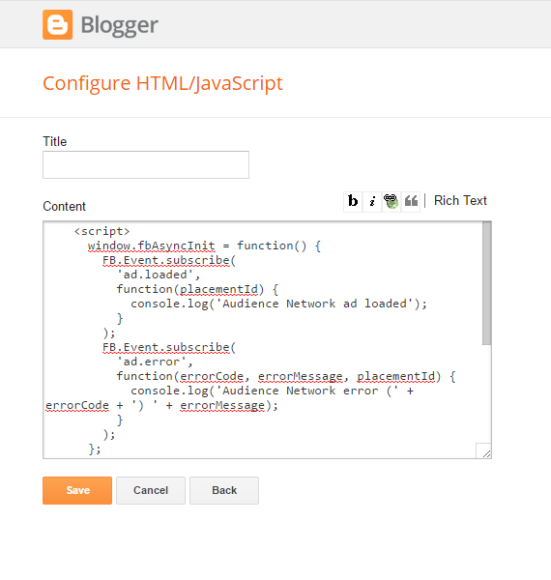Click 'window.fbAsyncInit' in the code
This screenshot has height=580, width=551.
click(x=151, y=246)
